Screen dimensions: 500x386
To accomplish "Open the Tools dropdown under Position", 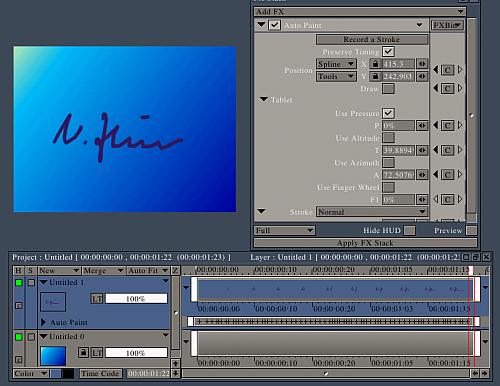I will pyautogui.click(x=336, y=76).
